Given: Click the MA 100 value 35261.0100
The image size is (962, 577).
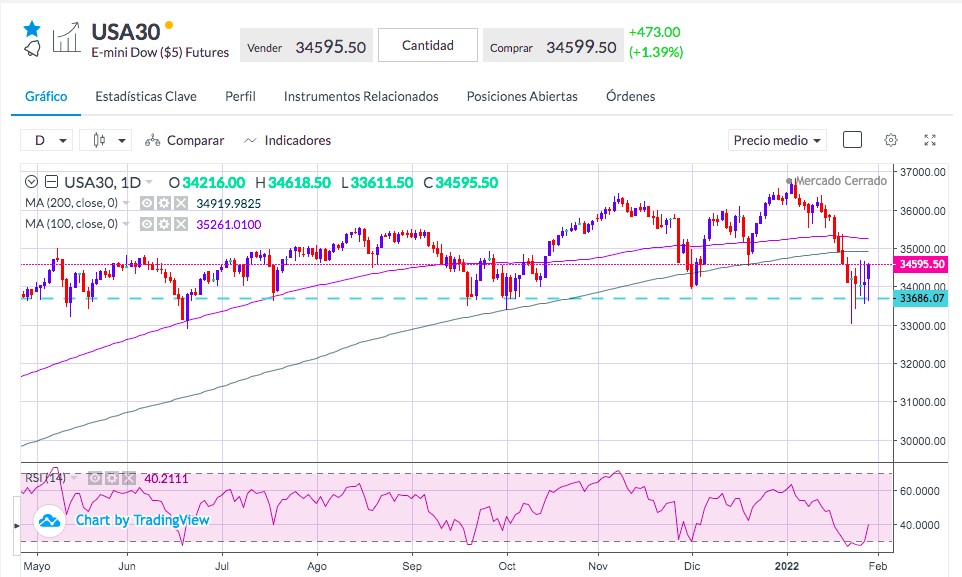Looking at the screenshot, I should tap(229, 225).
